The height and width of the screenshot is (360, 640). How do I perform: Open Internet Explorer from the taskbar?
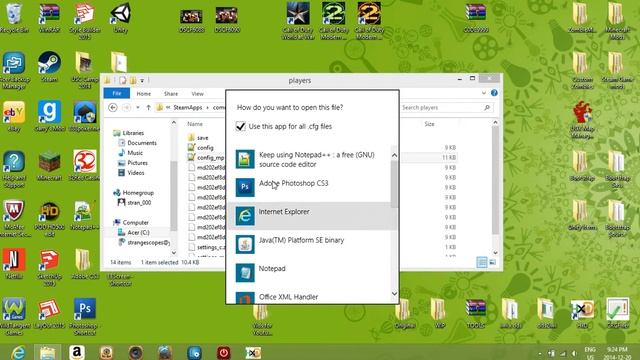18,352
